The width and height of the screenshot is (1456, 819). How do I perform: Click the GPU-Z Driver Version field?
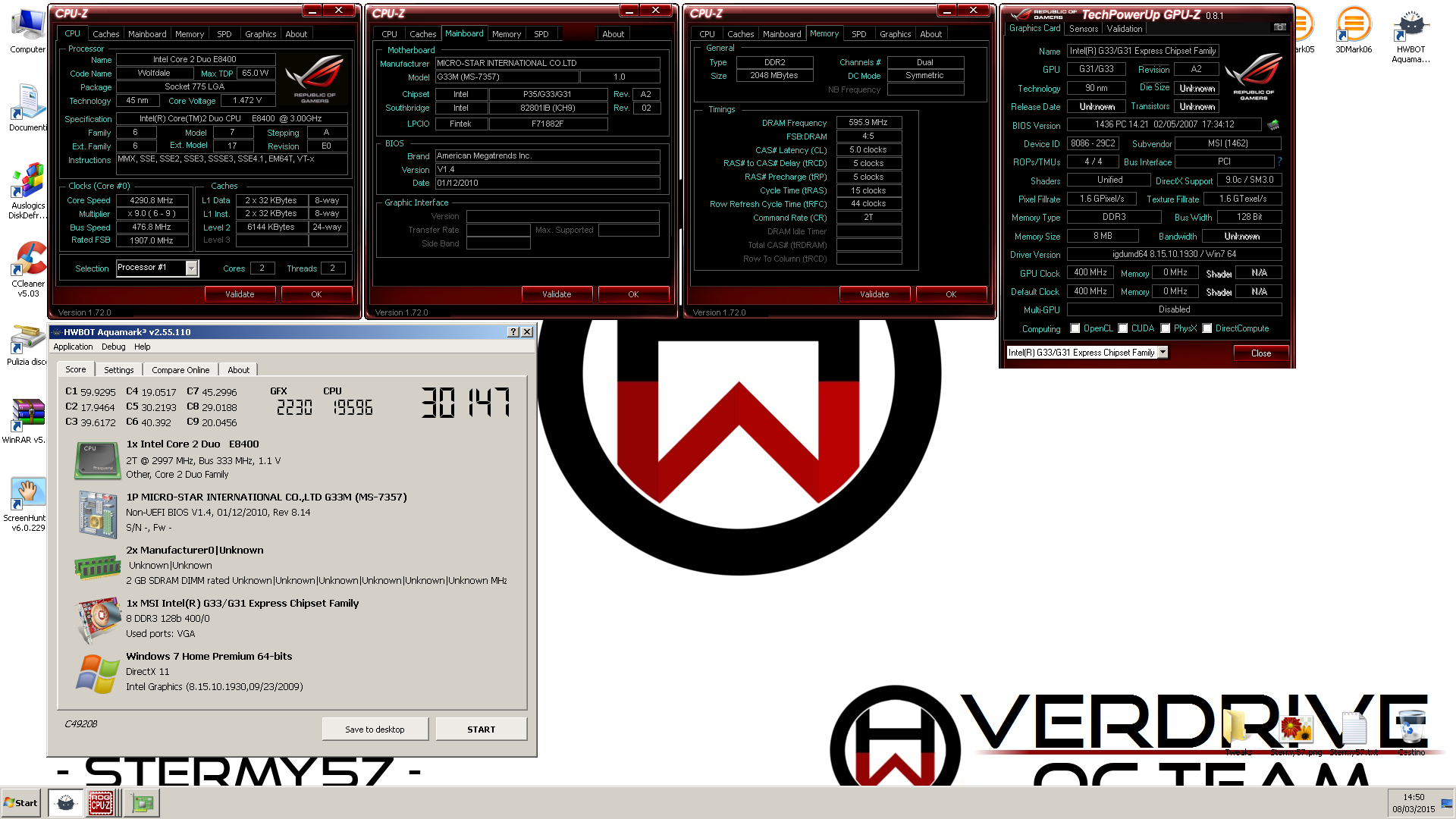coord(1174,254)
